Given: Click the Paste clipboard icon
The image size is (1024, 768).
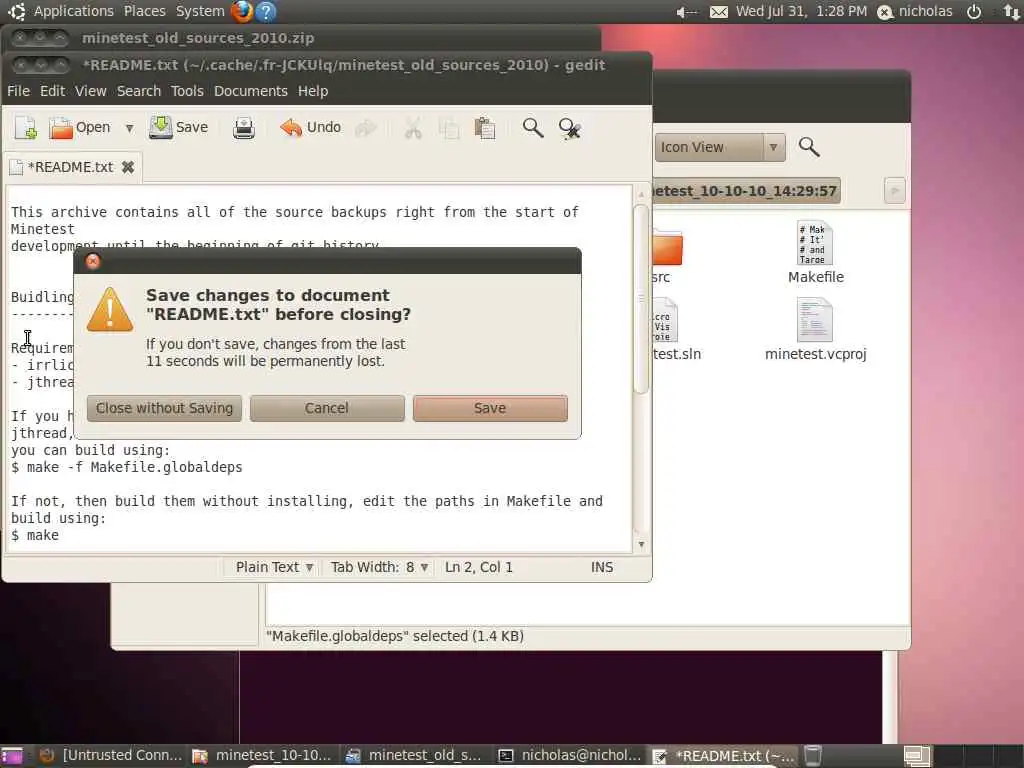Looking at the screenshot, I should (485, 128).
